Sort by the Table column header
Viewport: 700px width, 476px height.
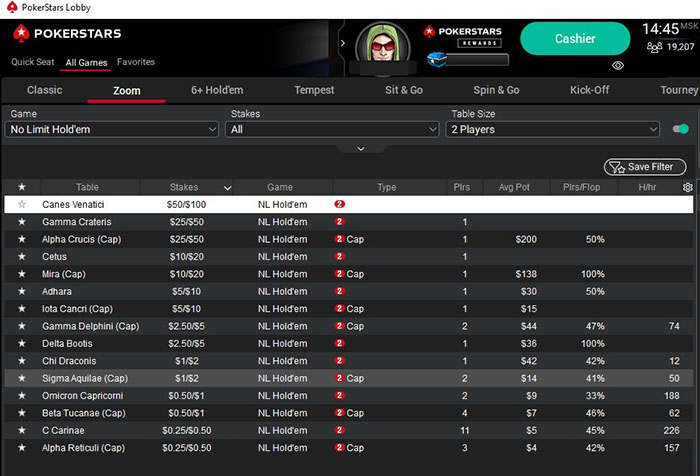pos(87,187)
